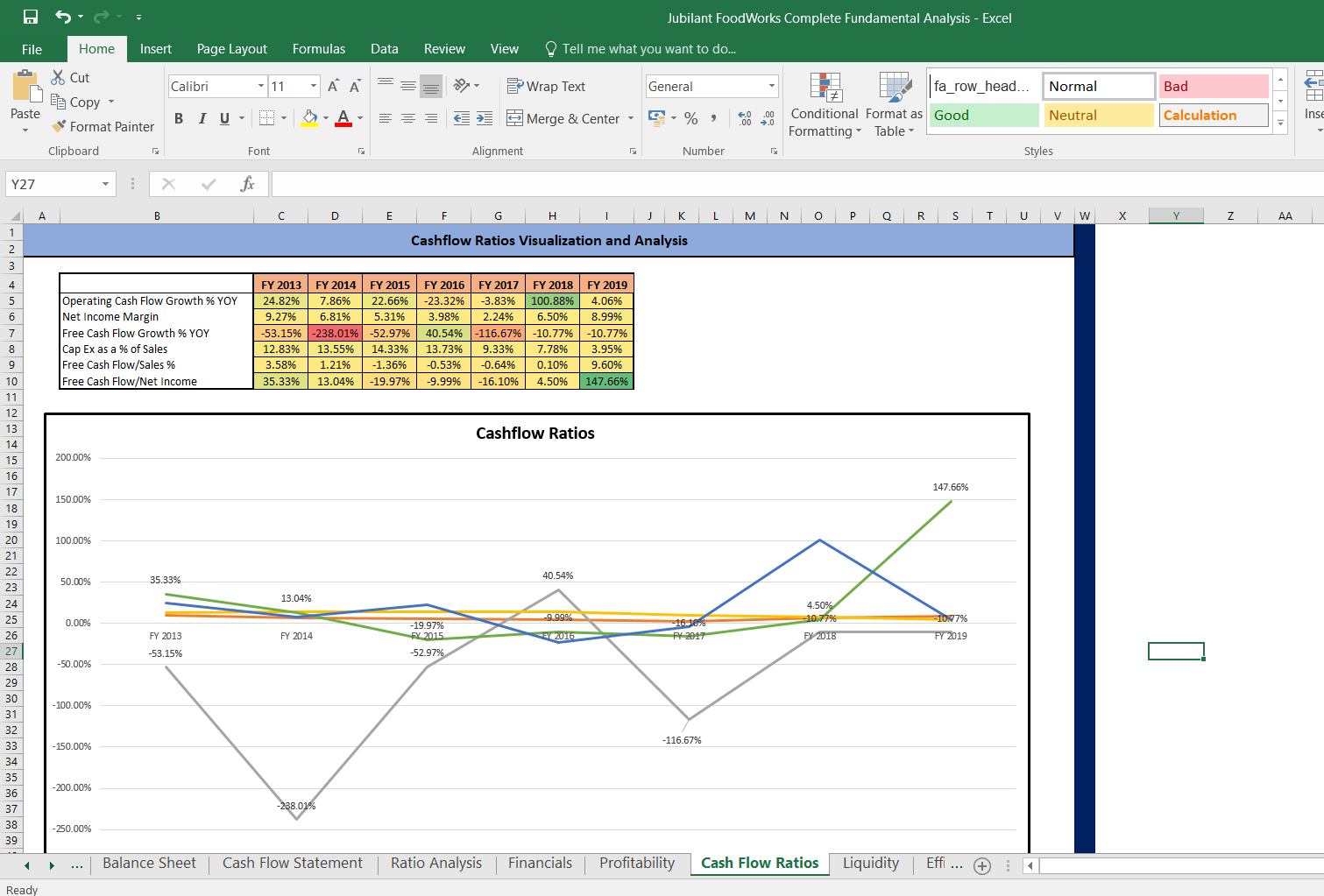1324x896 pixels.
Task: Toggle Italic formatting
Action: click(202, 118)
